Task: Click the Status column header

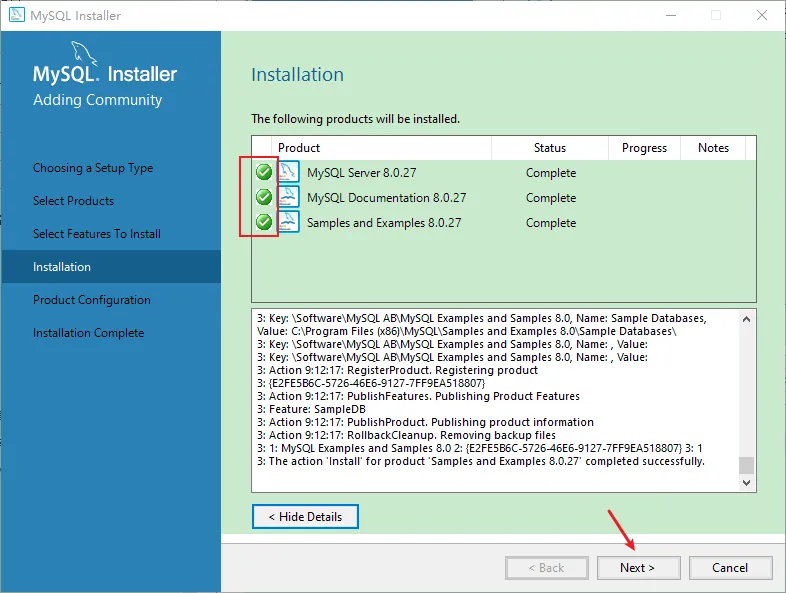Action: 549,148
